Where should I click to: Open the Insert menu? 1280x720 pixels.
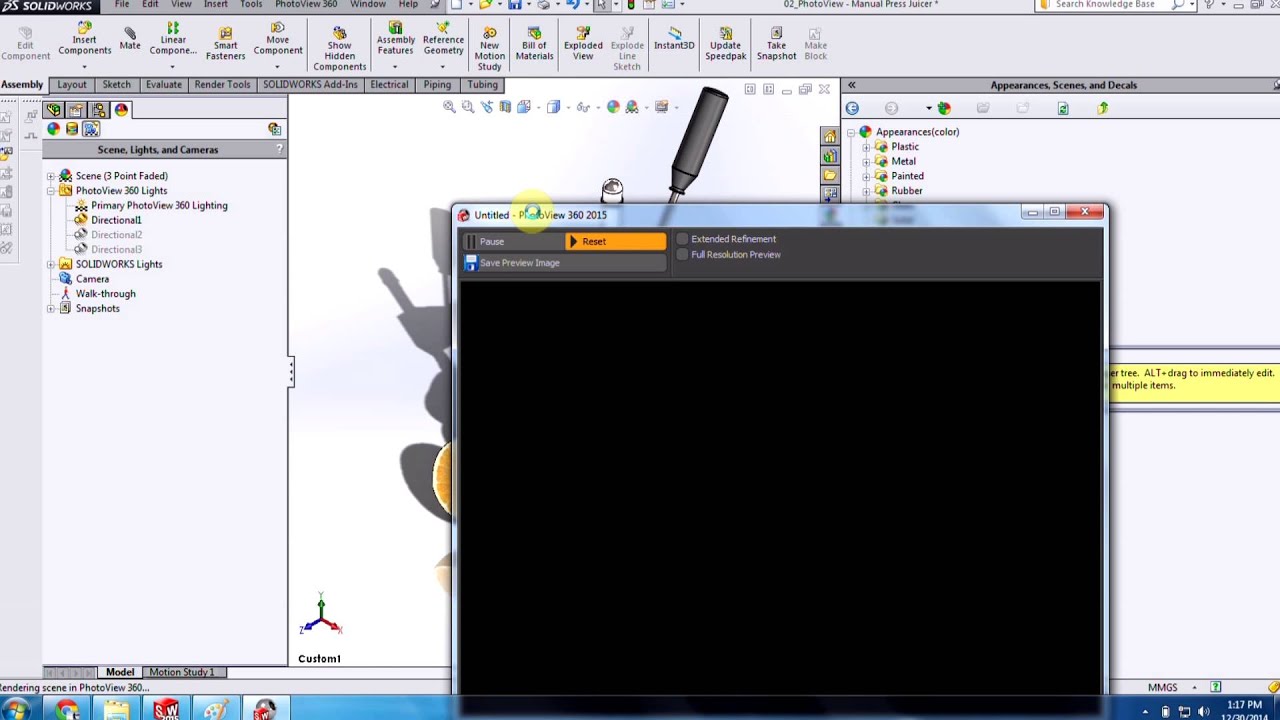tap(216, 5)
